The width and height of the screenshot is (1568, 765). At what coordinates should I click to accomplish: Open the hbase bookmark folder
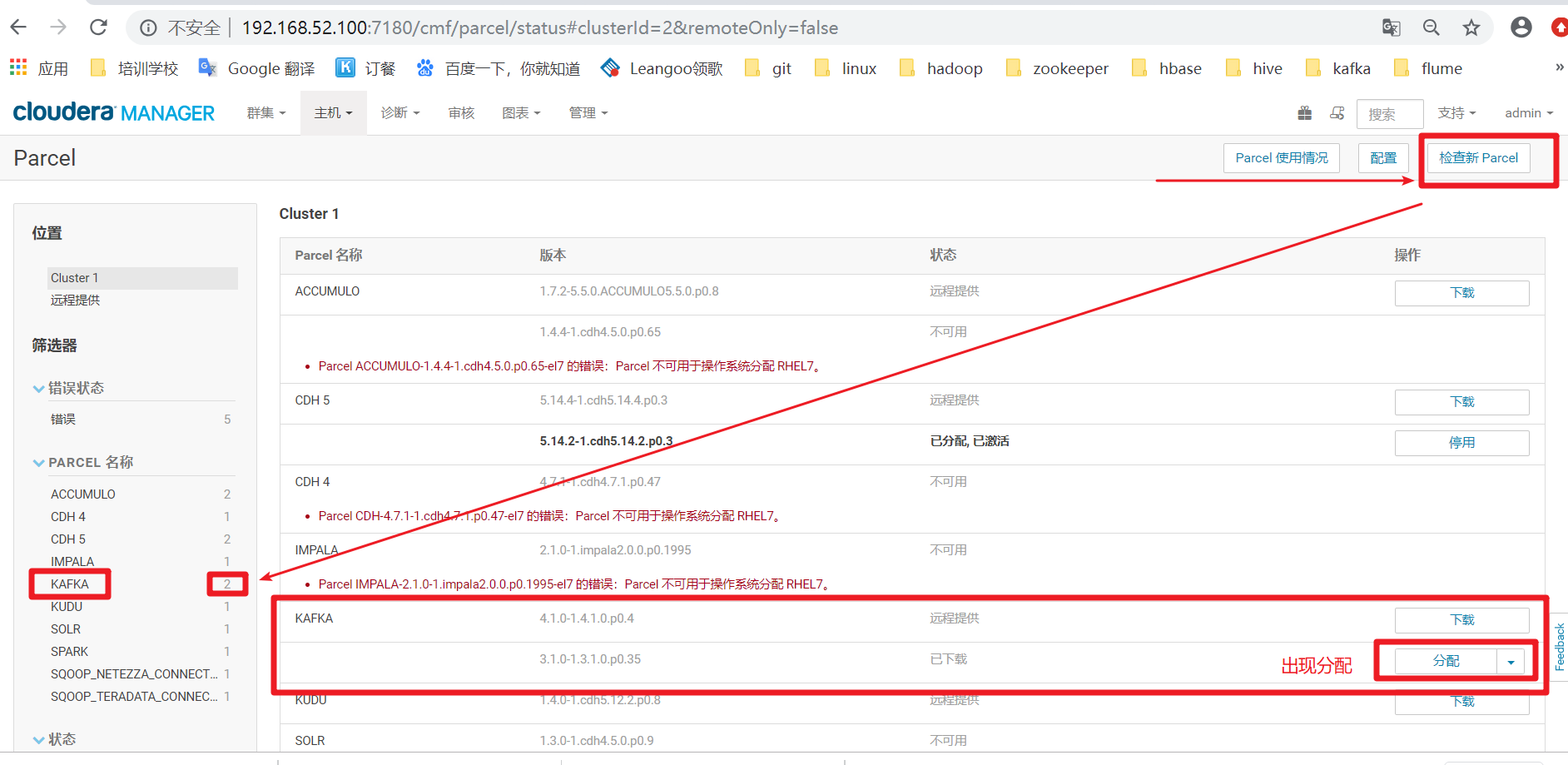[1166, 68]
